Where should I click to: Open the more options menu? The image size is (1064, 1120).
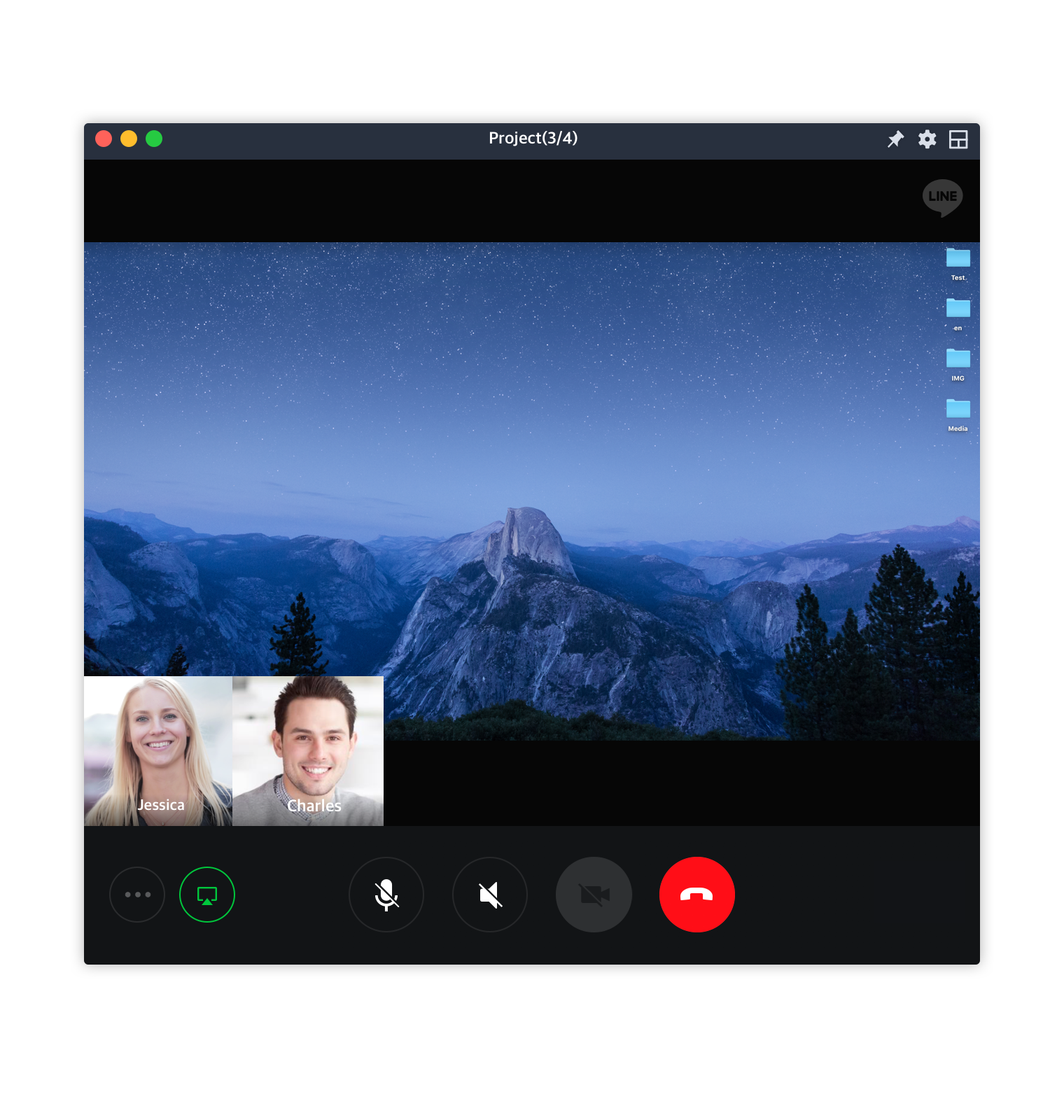pos(137,895)
